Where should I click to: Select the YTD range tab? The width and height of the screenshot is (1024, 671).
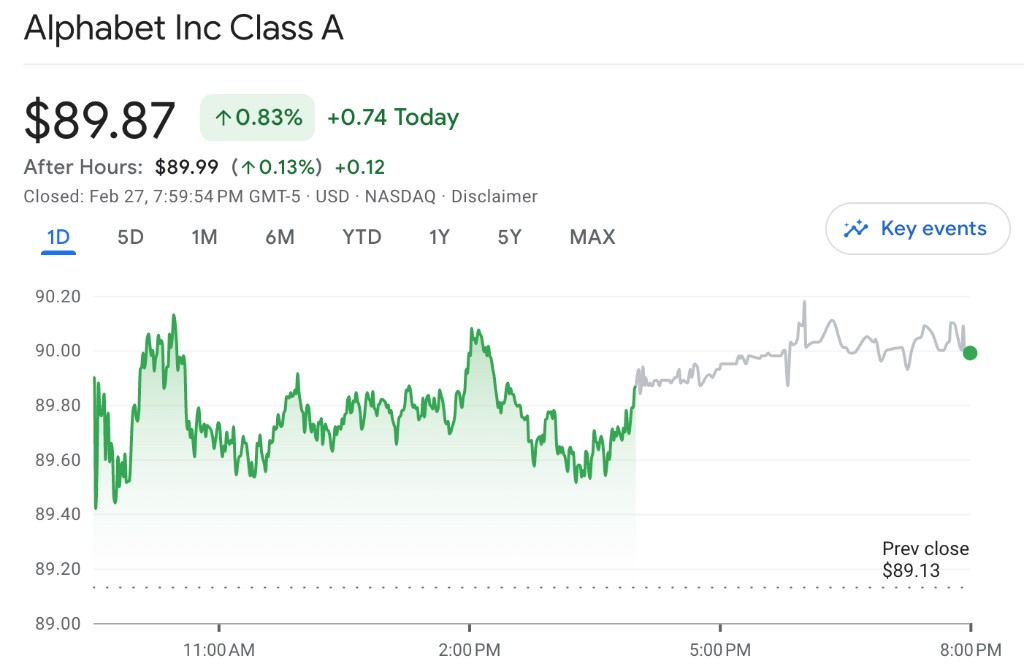[x=362, y=237]
